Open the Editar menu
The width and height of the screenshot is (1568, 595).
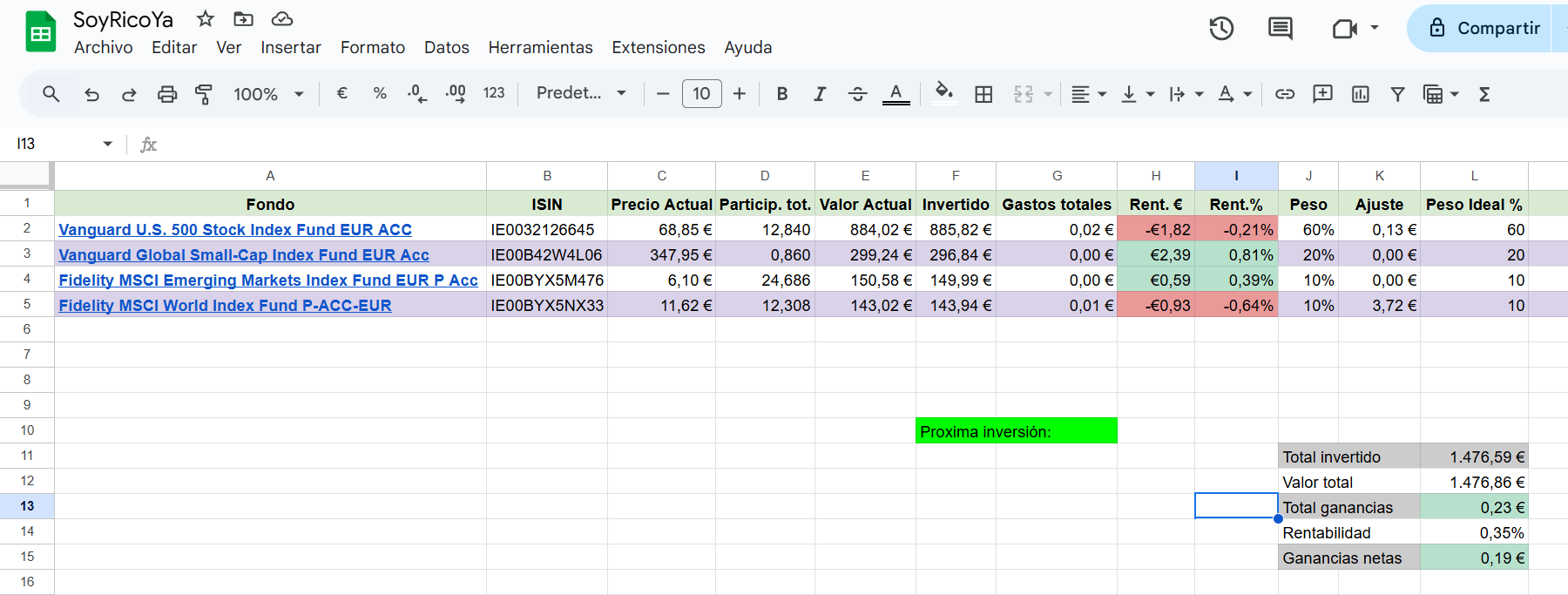tap(174, 48)
